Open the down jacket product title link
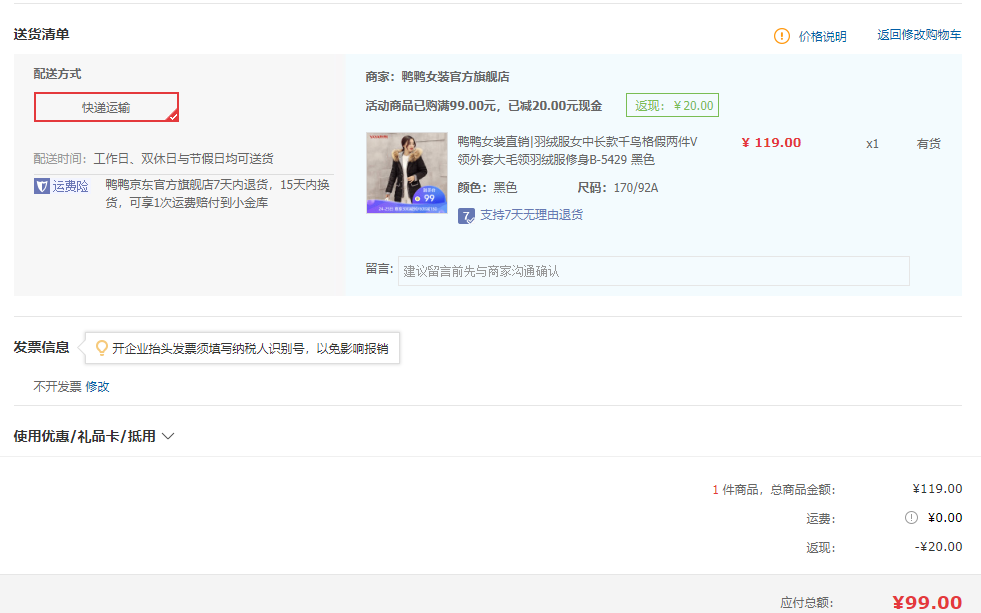 tap(577, 151)
